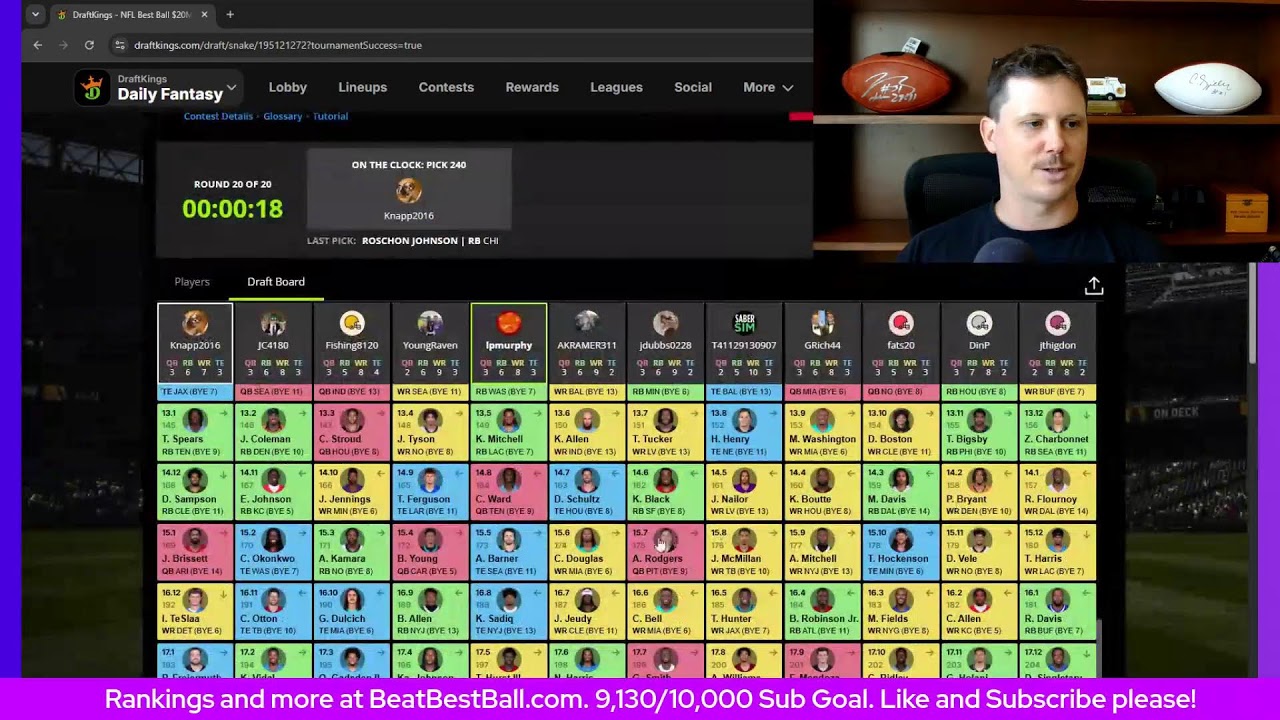
Task: Click B. Robinson Jr. pick 16.4 card
Action: coord(822,611)
